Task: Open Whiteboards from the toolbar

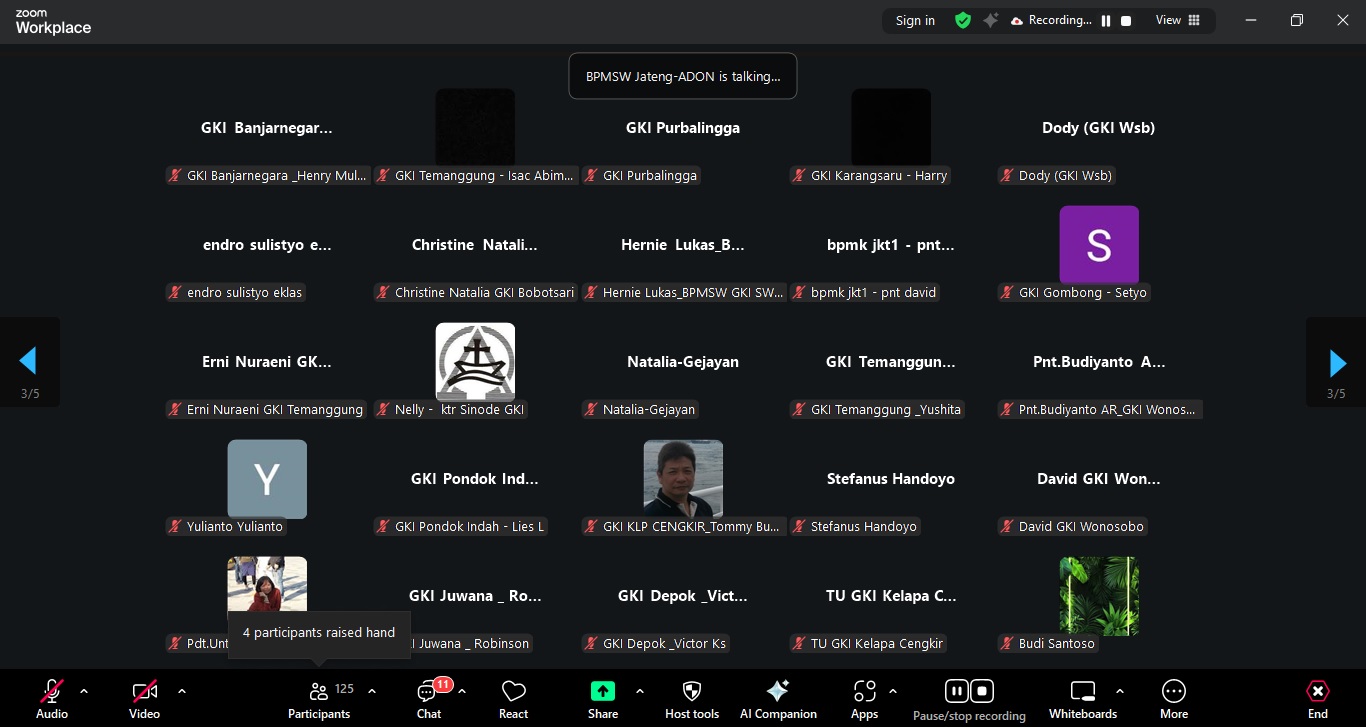Action: (1083, 698)
